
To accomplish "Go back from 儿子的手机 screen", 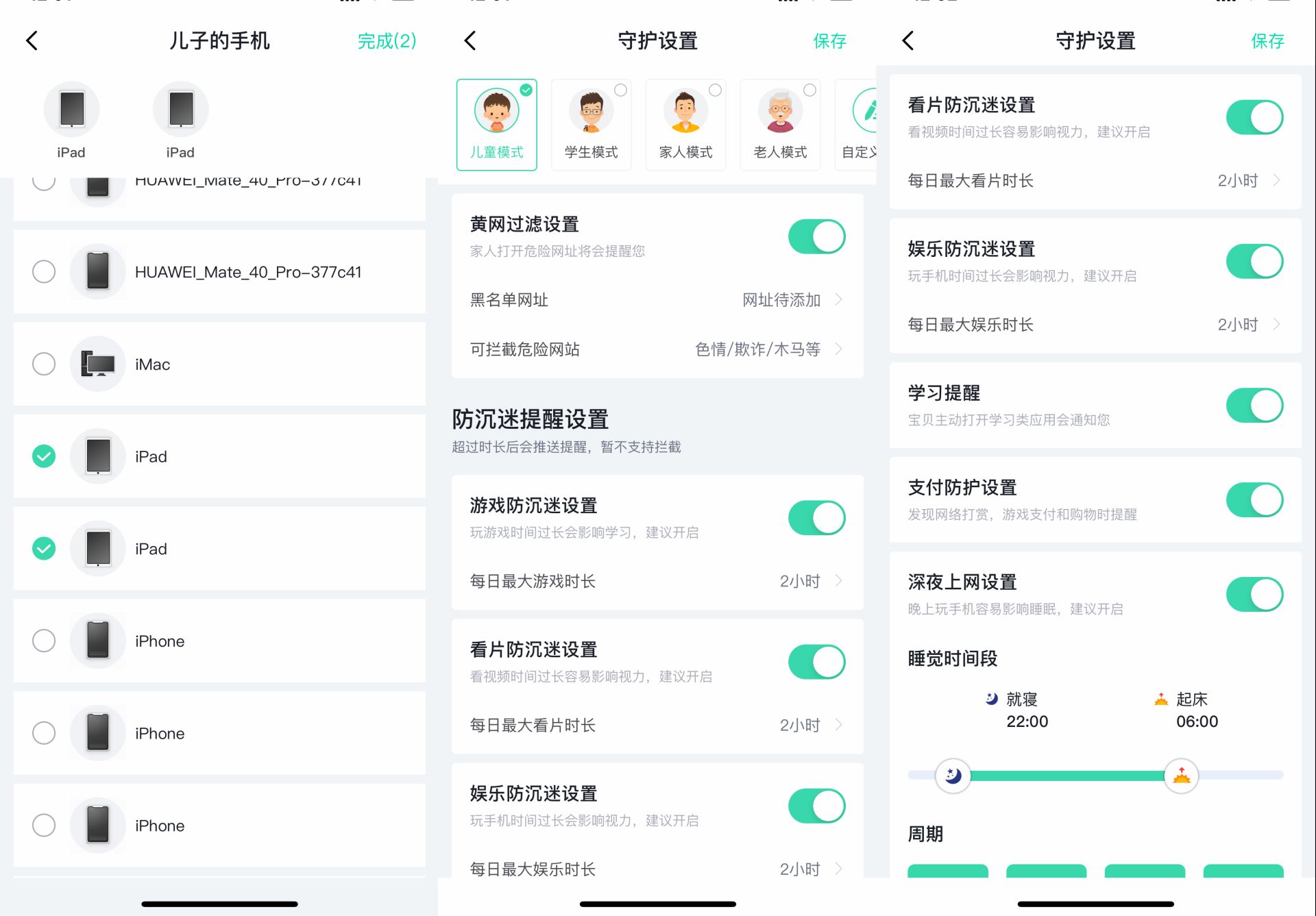I will 32,40.
